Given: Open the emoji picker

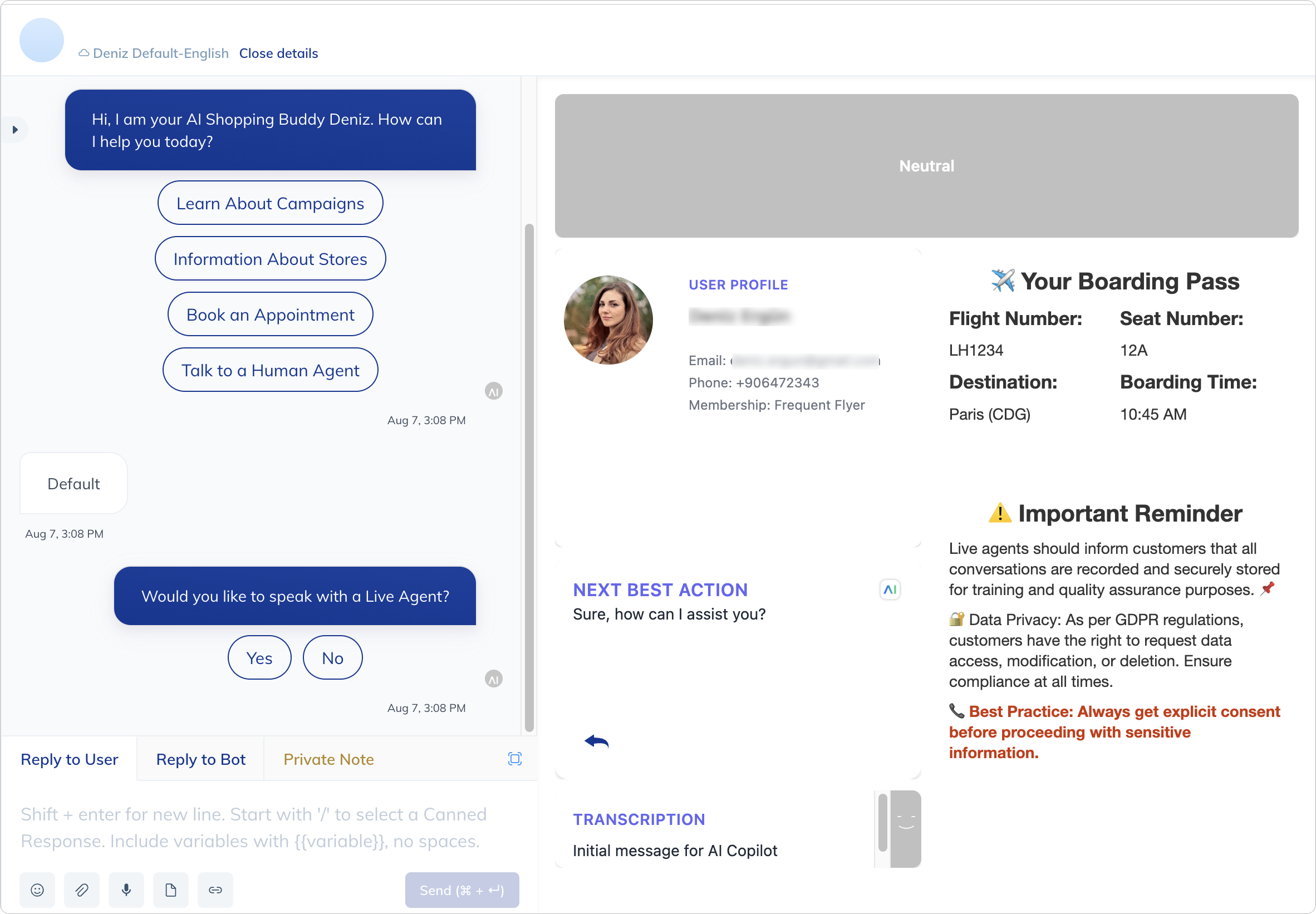Looking at the screenshot, I should (x=37, y=890).
